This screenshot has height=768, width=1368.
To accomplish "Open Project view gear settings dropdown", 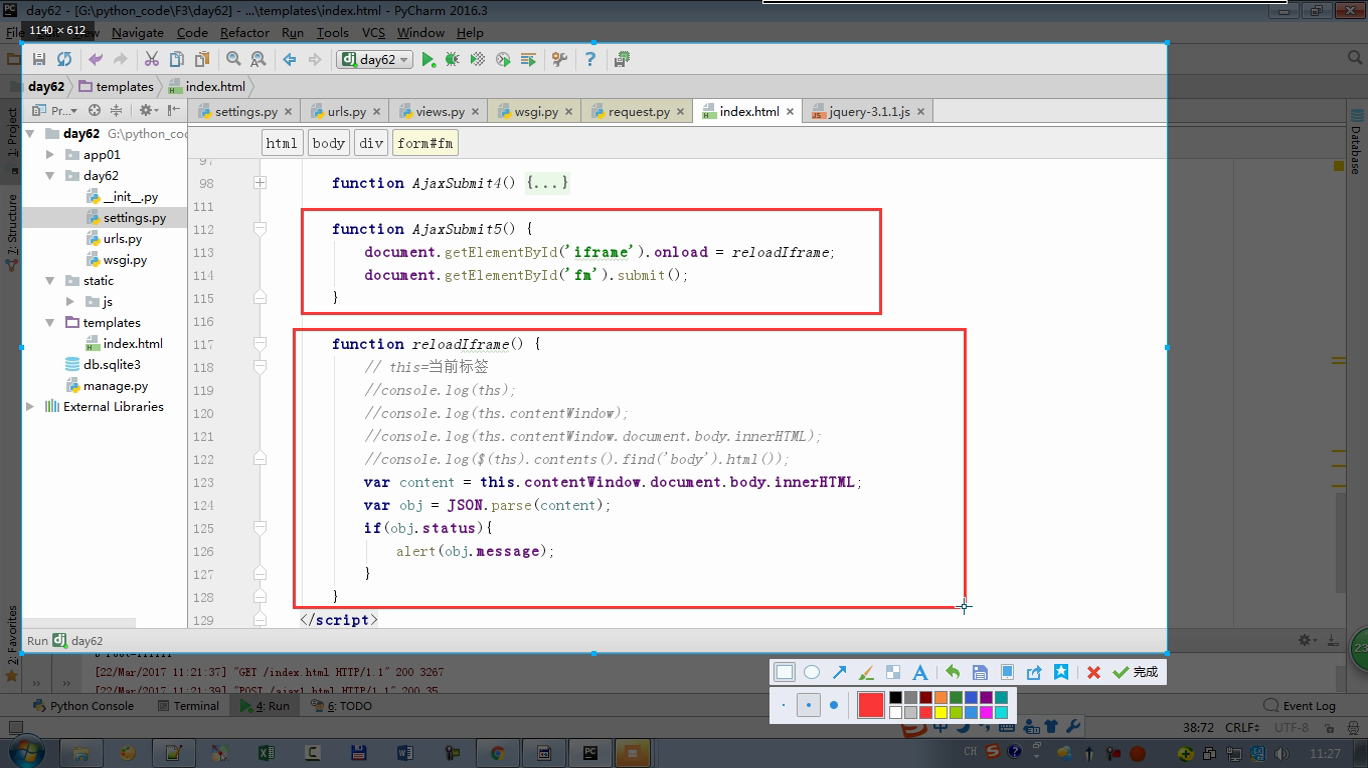I will (148, 111).
